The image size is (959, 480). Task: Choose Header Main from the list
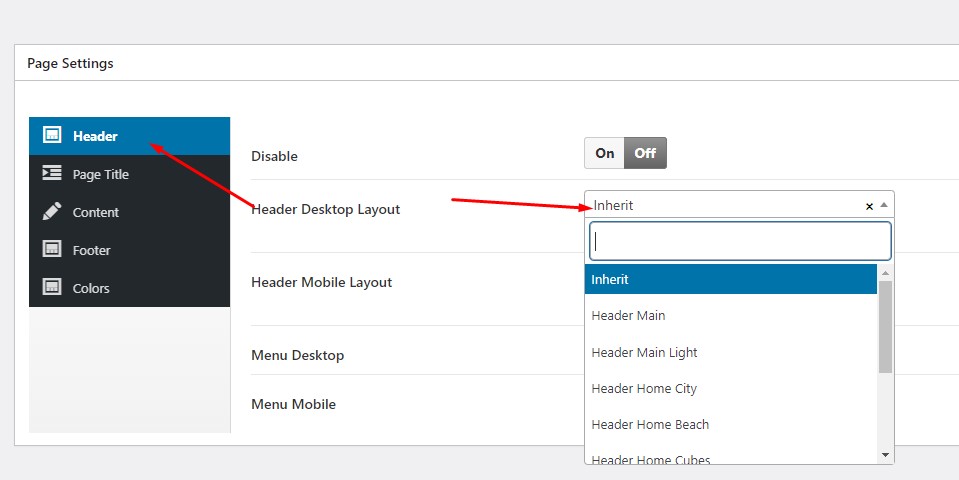(730, 316)
